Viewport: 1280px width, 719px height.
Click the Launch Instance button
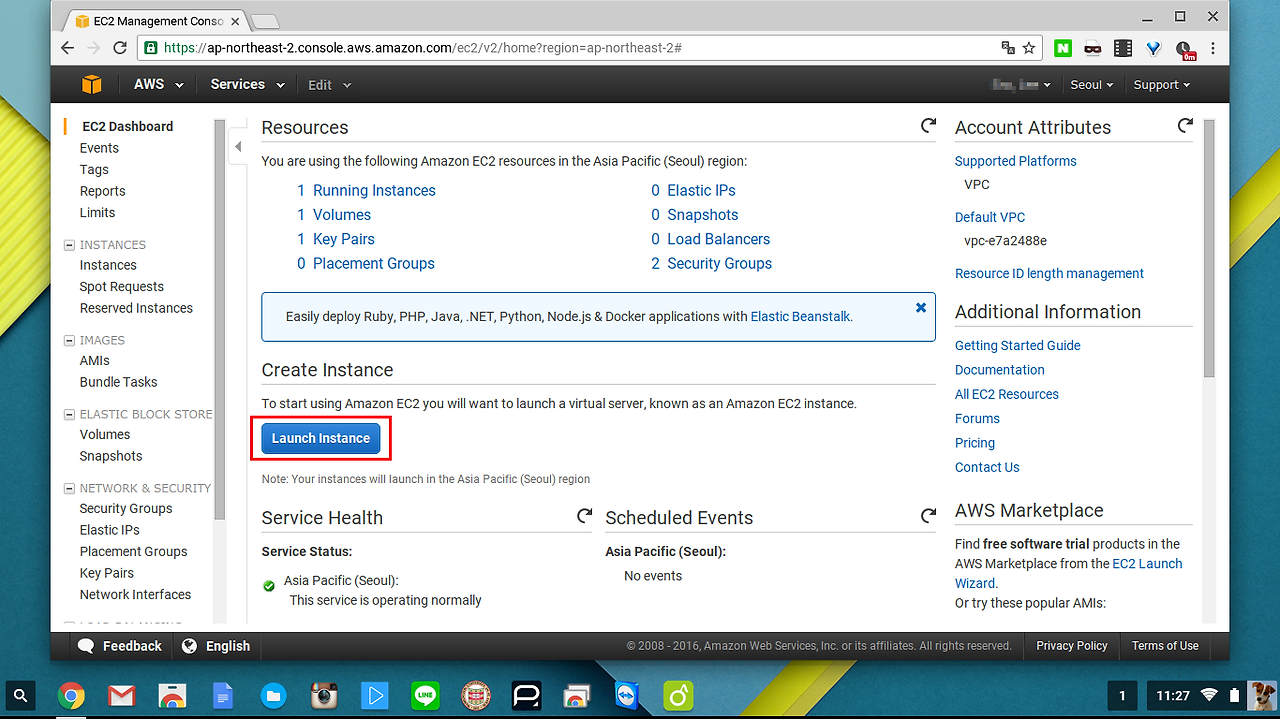(x=321, y=439)
